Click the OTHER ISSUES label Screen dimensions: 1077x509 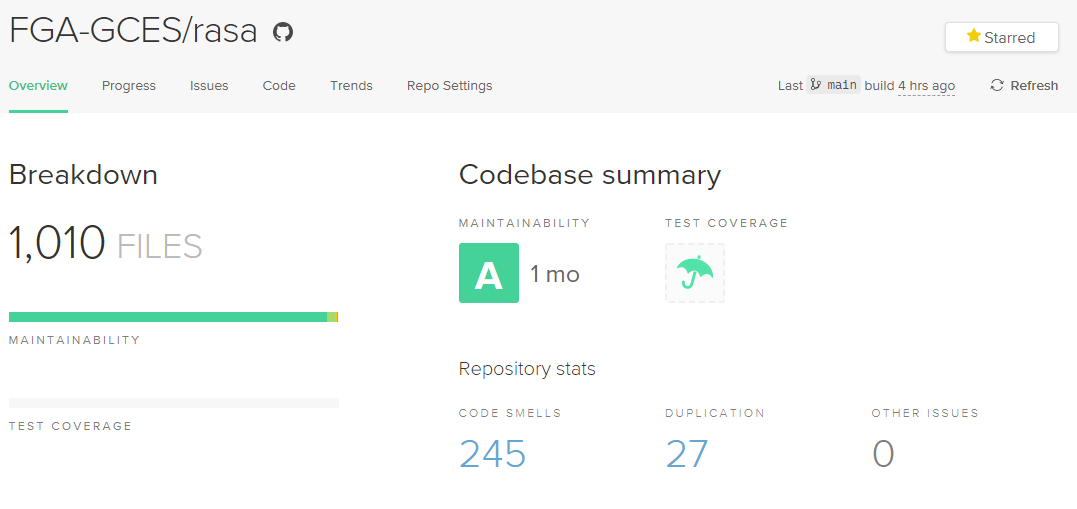pyautogui.click(x=925, y=413)
